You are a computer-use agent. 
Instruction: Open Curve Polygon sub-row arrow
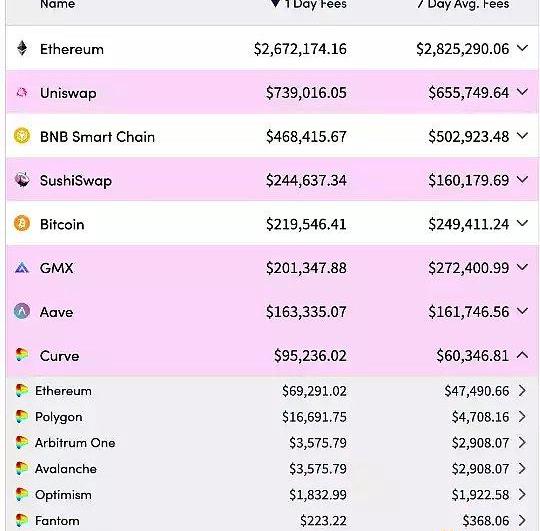click(x=522, y=417)
